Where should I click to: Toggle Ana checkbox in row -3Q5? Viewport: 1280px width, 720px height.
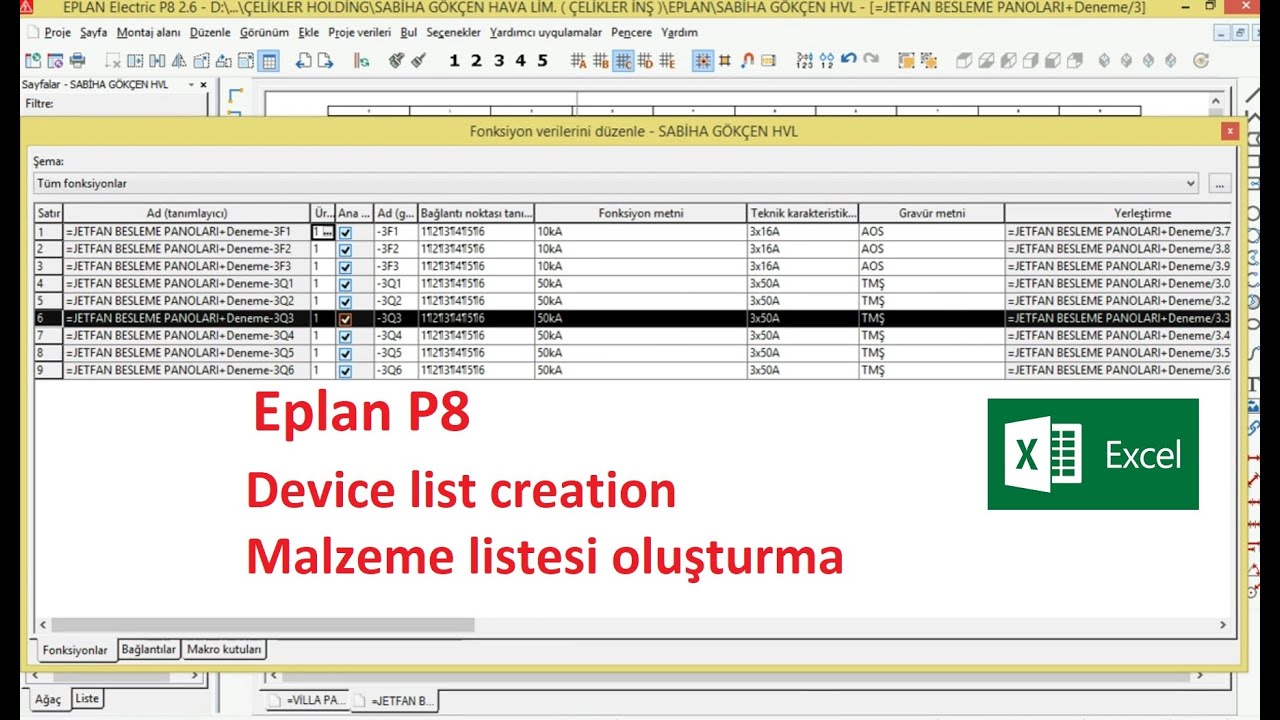pyautogui.click(x=345, y=353)
